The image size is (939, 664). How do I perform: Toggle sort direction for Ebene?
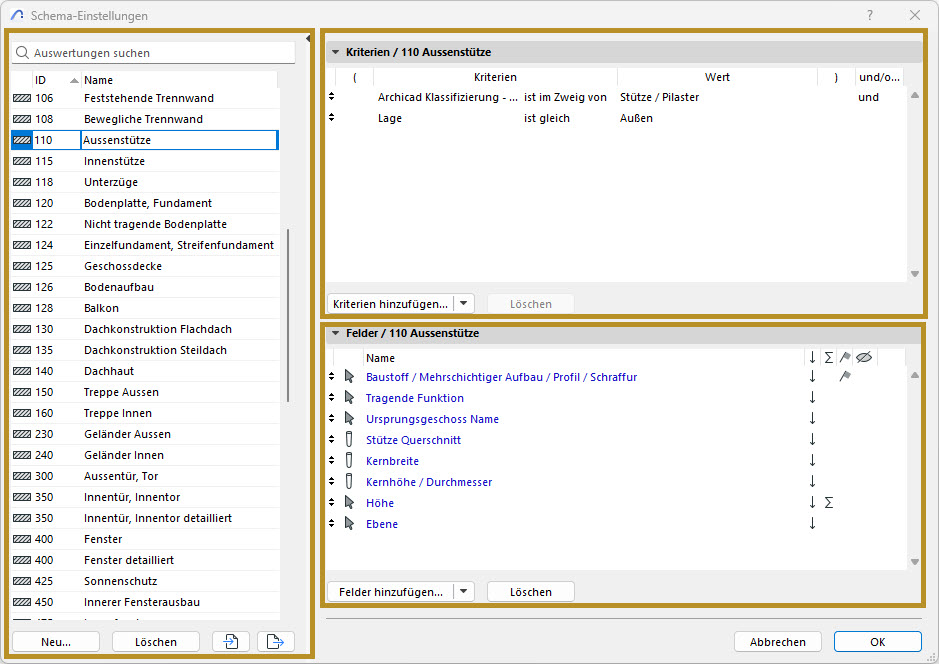tap(812, 523)
